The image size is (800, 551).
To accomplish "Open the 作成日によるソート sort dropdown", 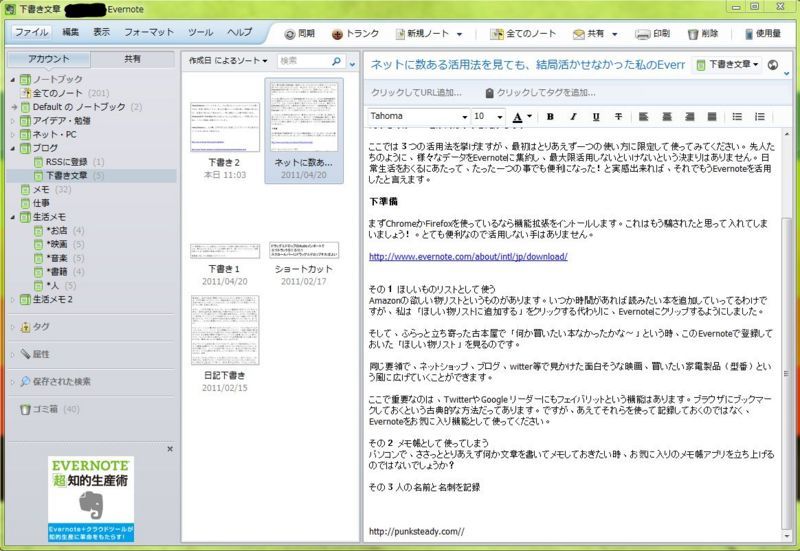I will (228, 61).
